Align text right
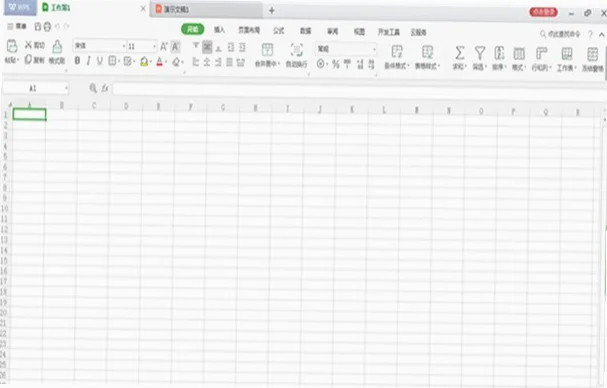Image resolution: width=607 pixels, height=388 pixels. tap(218, 62)
